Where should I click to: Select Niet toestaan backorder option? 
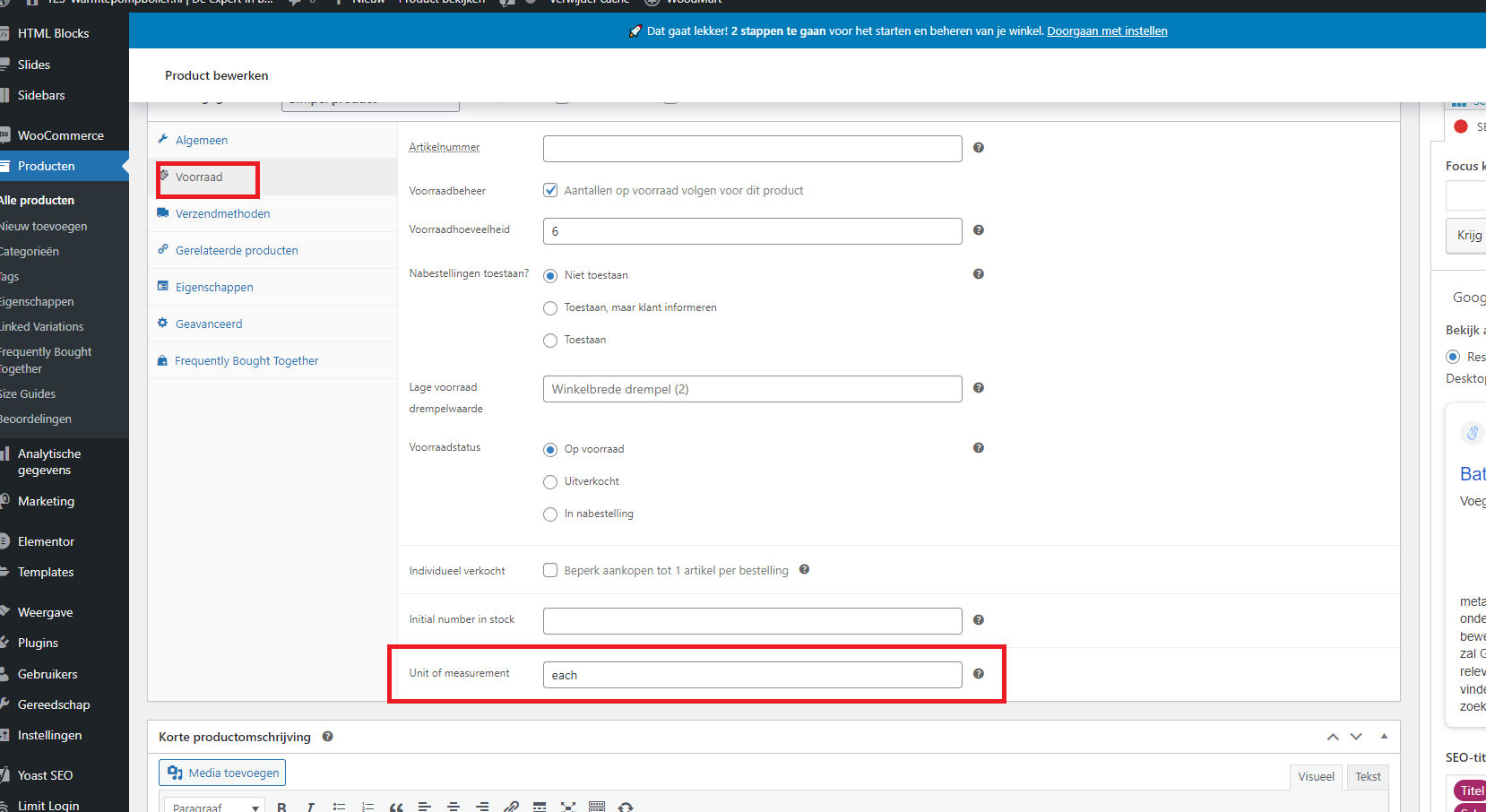pyautogui.click(x=550, y=276)
